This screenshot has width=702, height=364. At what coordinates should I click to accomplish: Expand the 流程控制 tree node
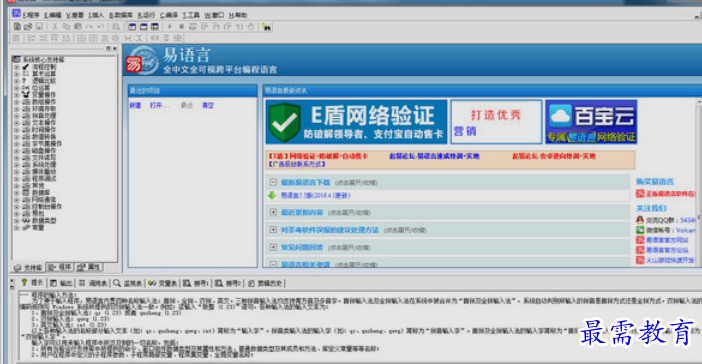tap(17, 67)
